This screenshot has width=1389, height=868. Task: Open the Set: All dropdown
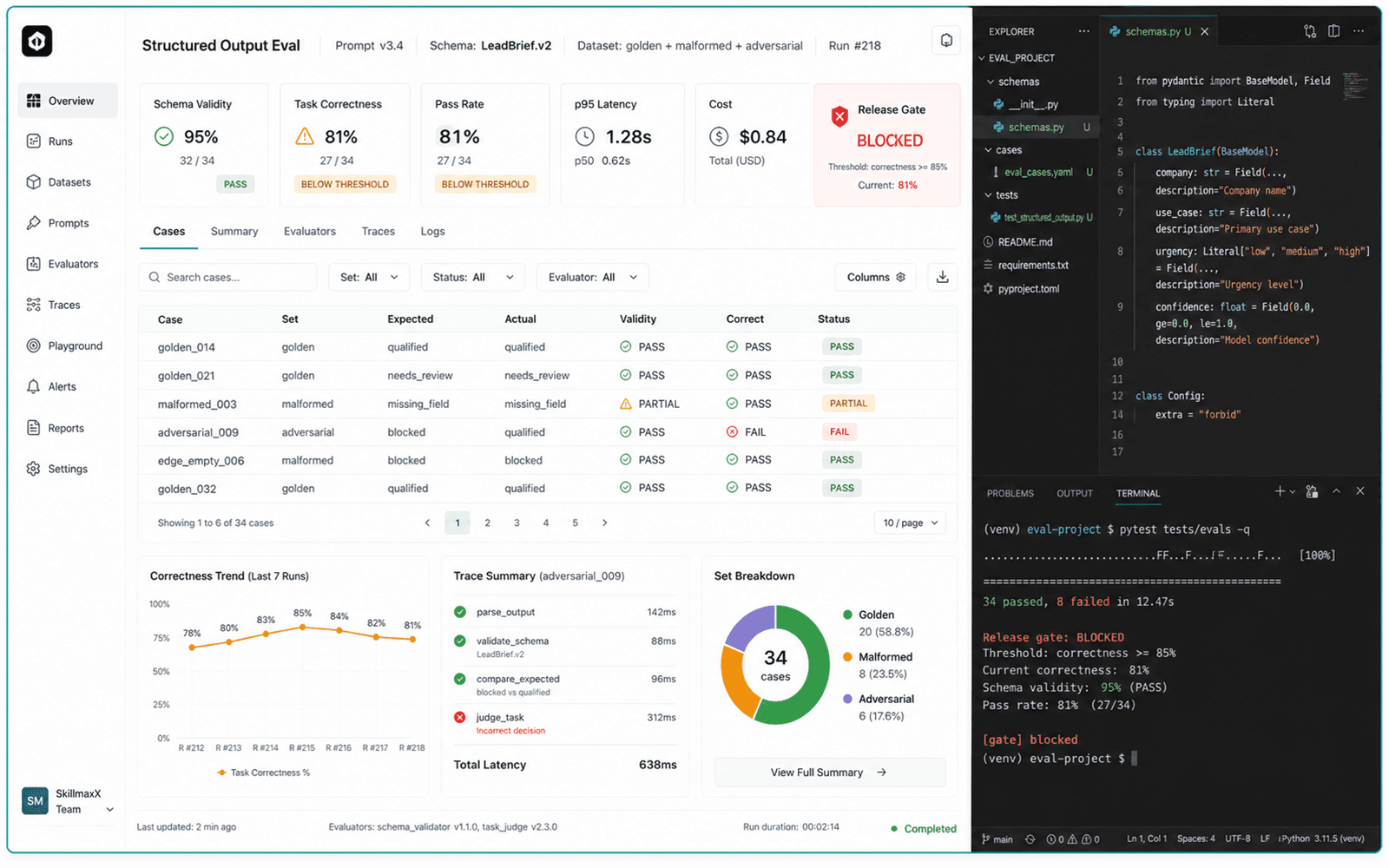[x=369, y=277]
